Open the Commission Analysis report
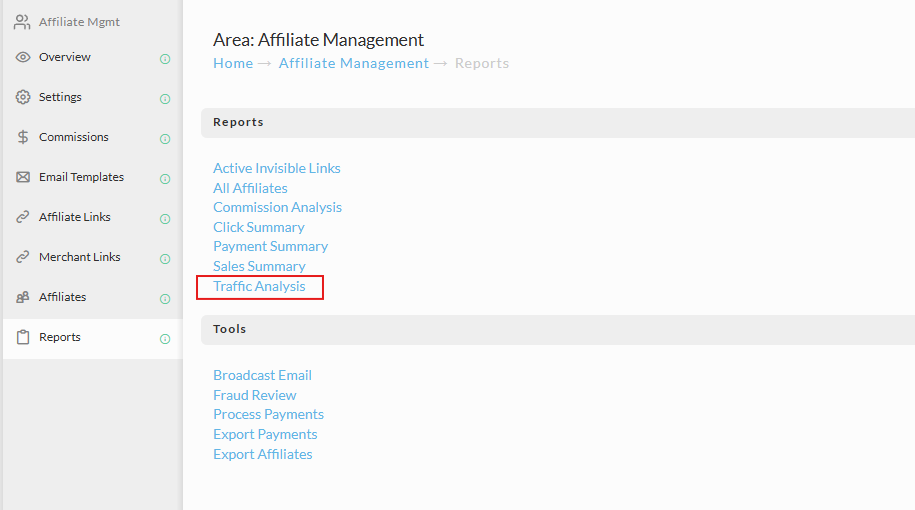915x510 pixels. point(277,207)
